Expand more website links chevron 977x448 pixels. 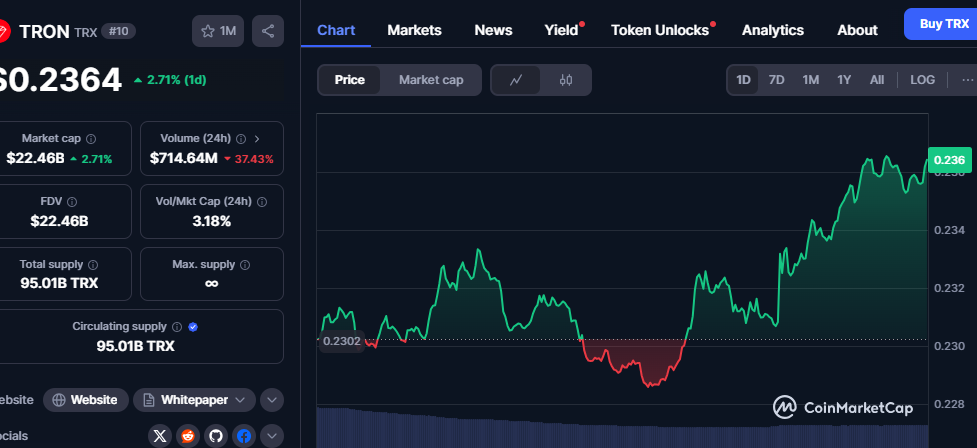click(272, 400)
